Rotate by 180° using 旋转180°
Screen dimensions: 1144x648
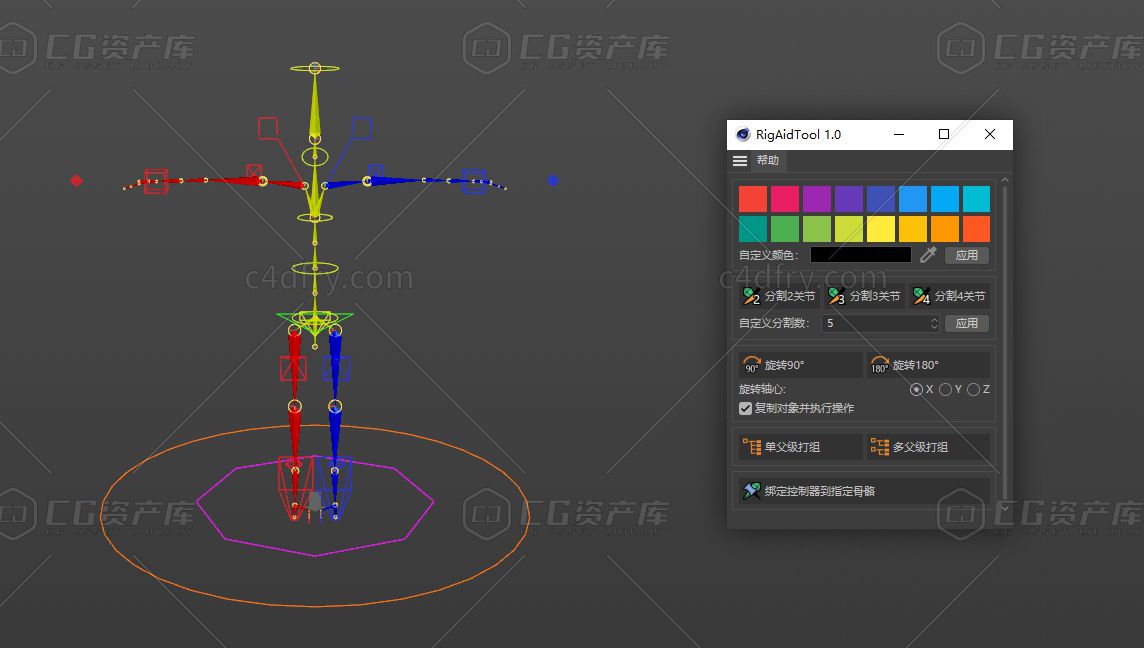tap(929, 365)
